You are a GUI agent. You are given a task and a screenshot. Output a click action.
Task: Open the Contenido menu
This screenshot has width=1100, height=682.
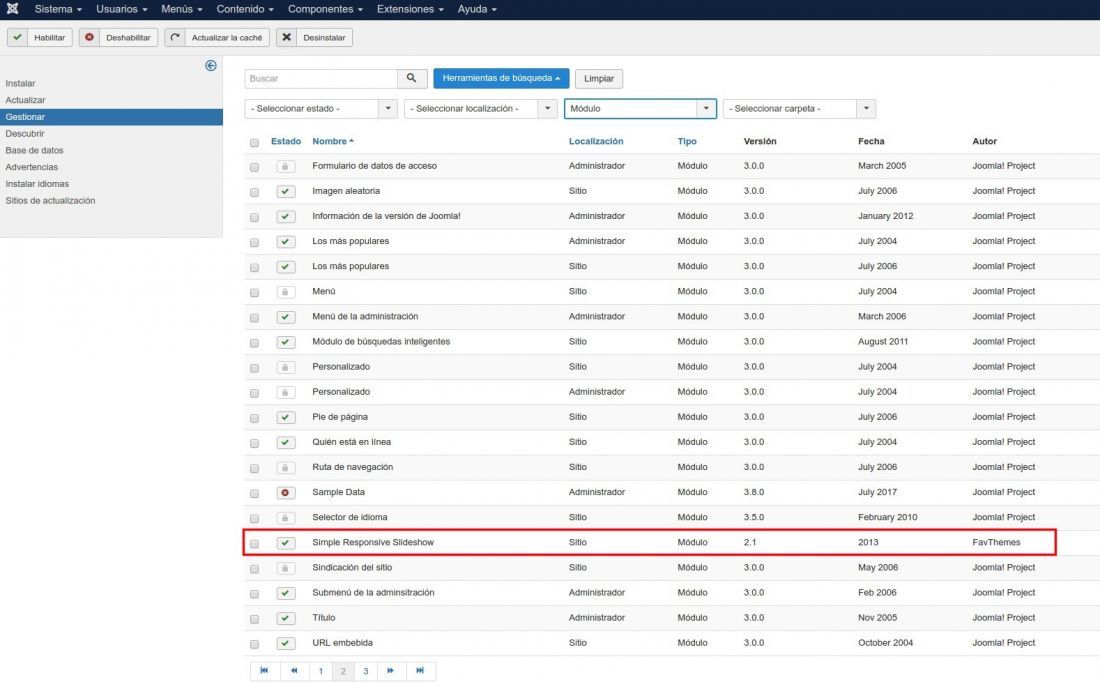[245, 9]
